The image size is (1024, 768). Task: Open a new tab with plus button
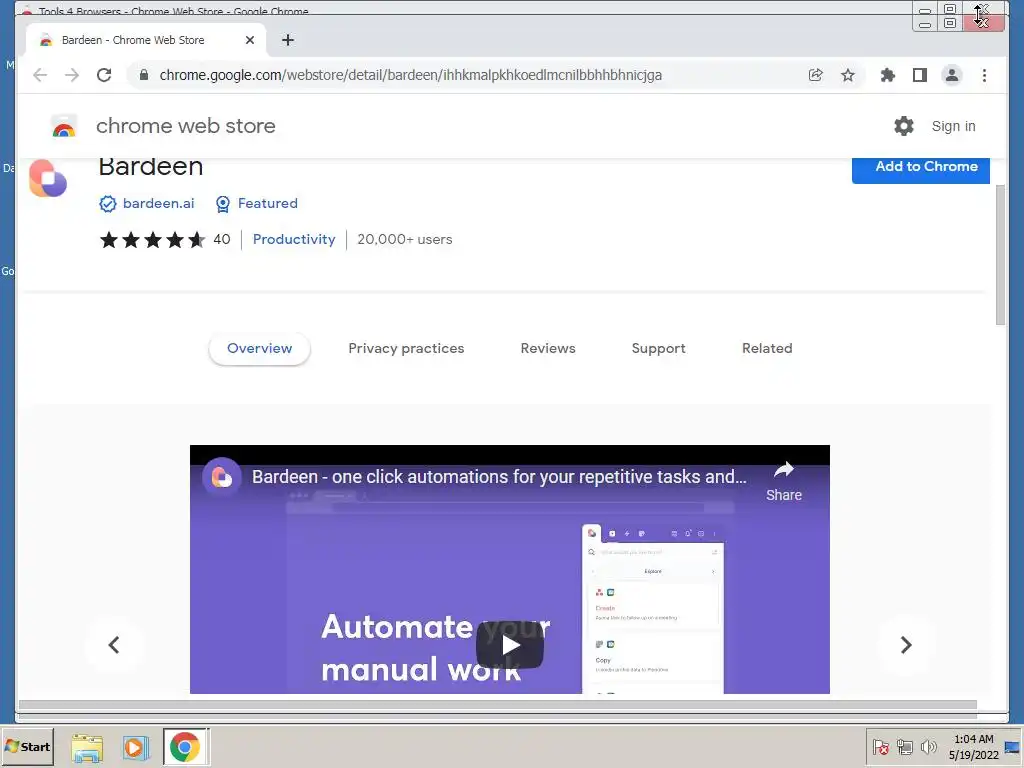pyautogui.click(x=287, y=40)
